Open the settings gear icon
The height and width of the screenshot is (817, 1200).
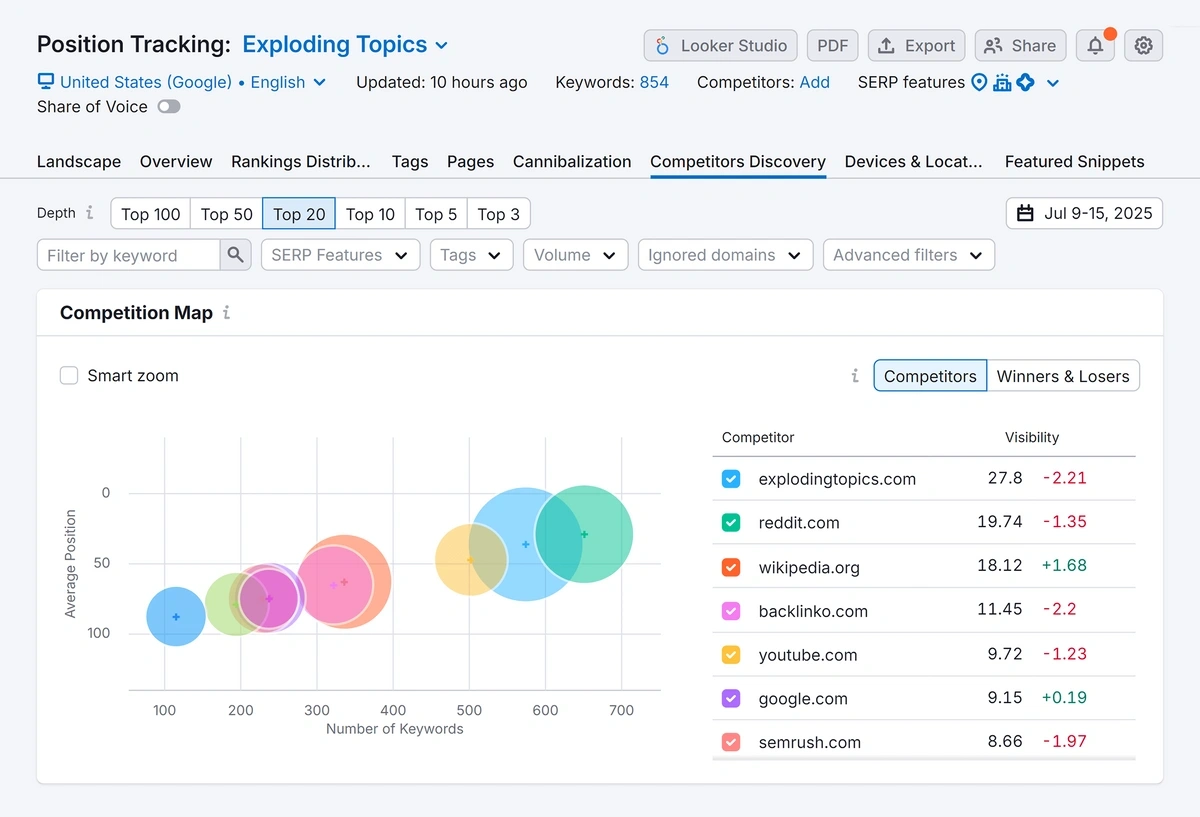tap(1144, 46)
